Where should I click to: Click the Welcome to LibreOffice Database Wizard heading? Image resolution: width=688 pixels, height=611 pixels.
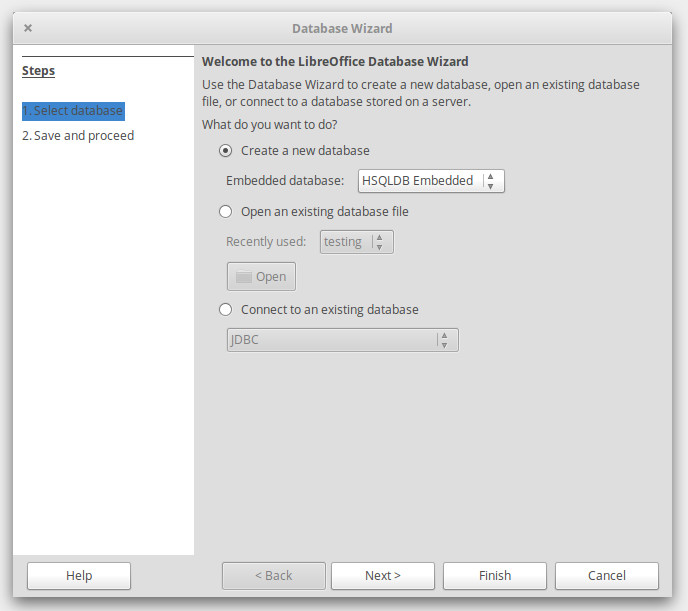[x=335, y=61]
